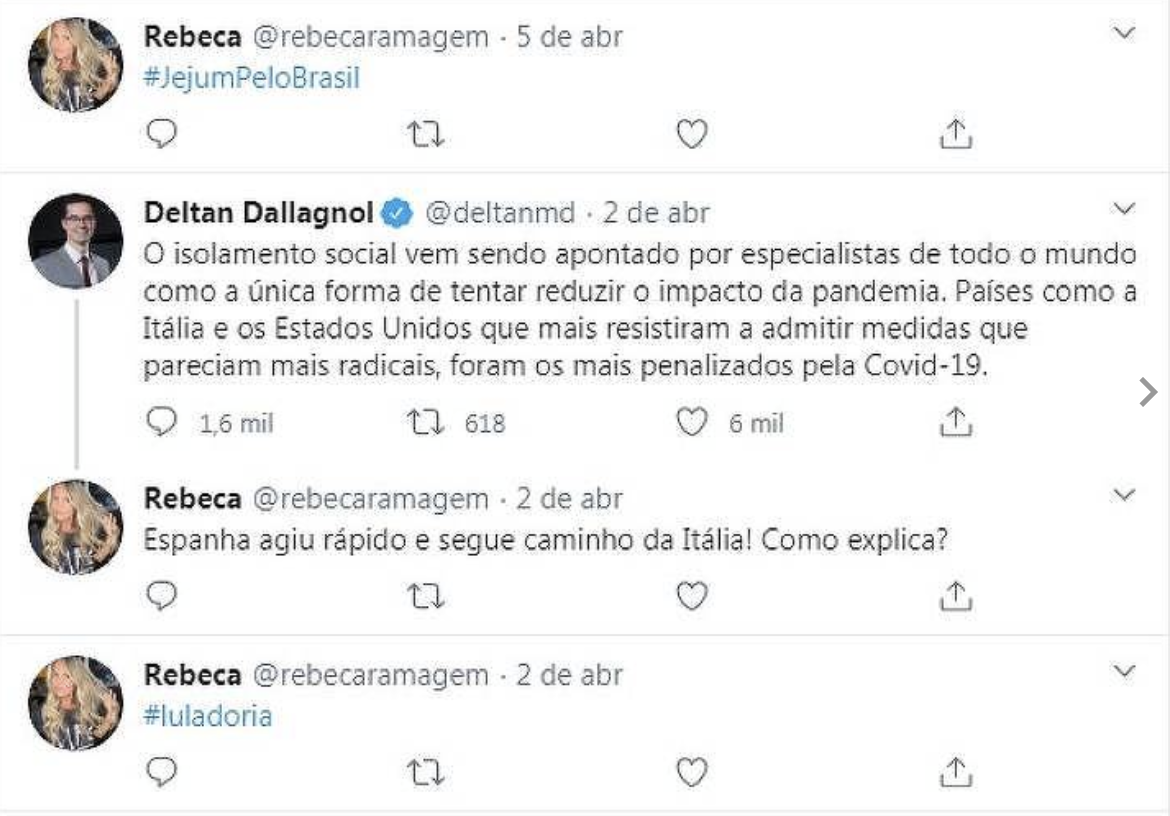1170x816 pixels.
Task: Retweet the #luladoria tweet
Action: (x=426, y=771)
